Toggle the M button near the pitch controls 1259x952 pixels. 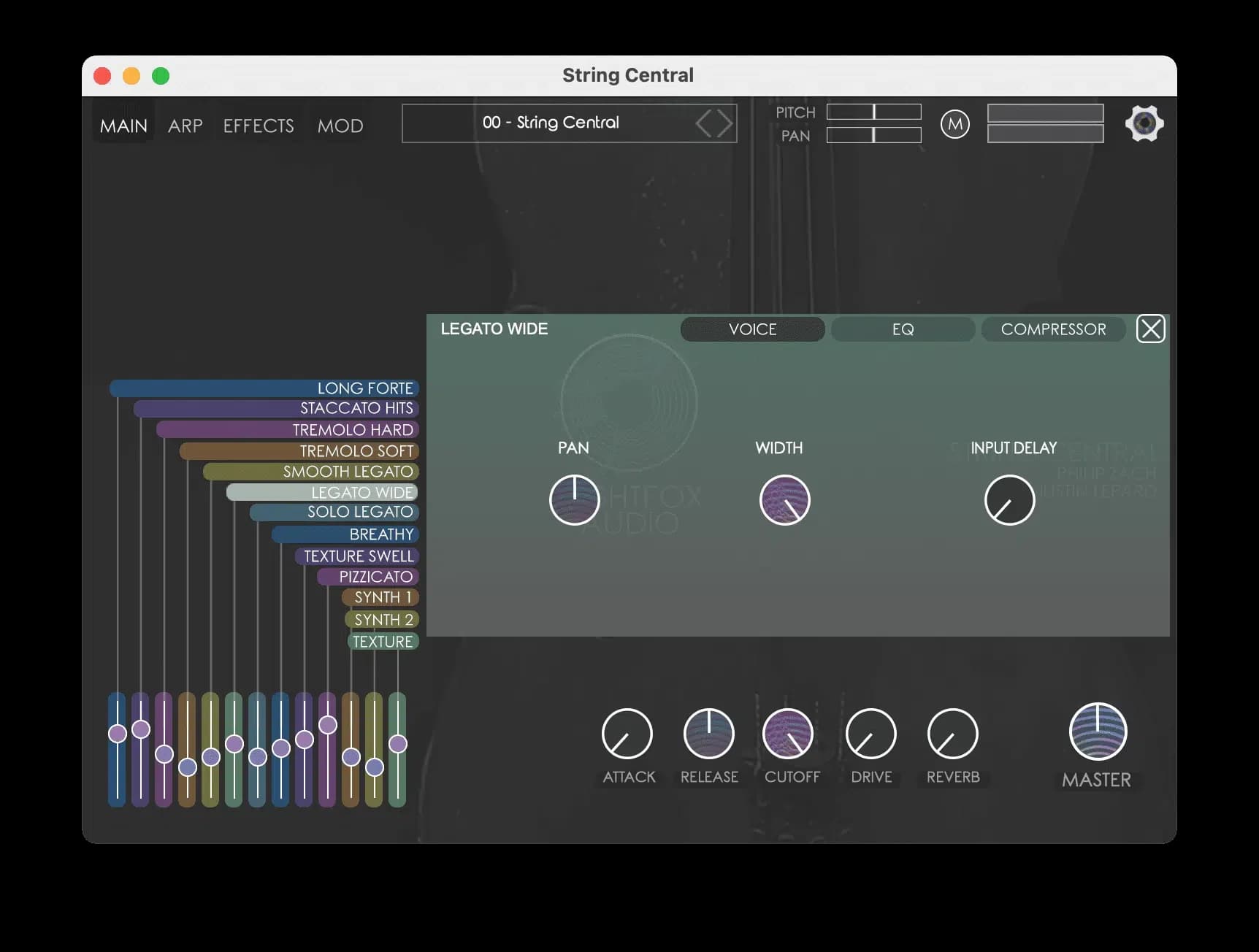(954, 123)
